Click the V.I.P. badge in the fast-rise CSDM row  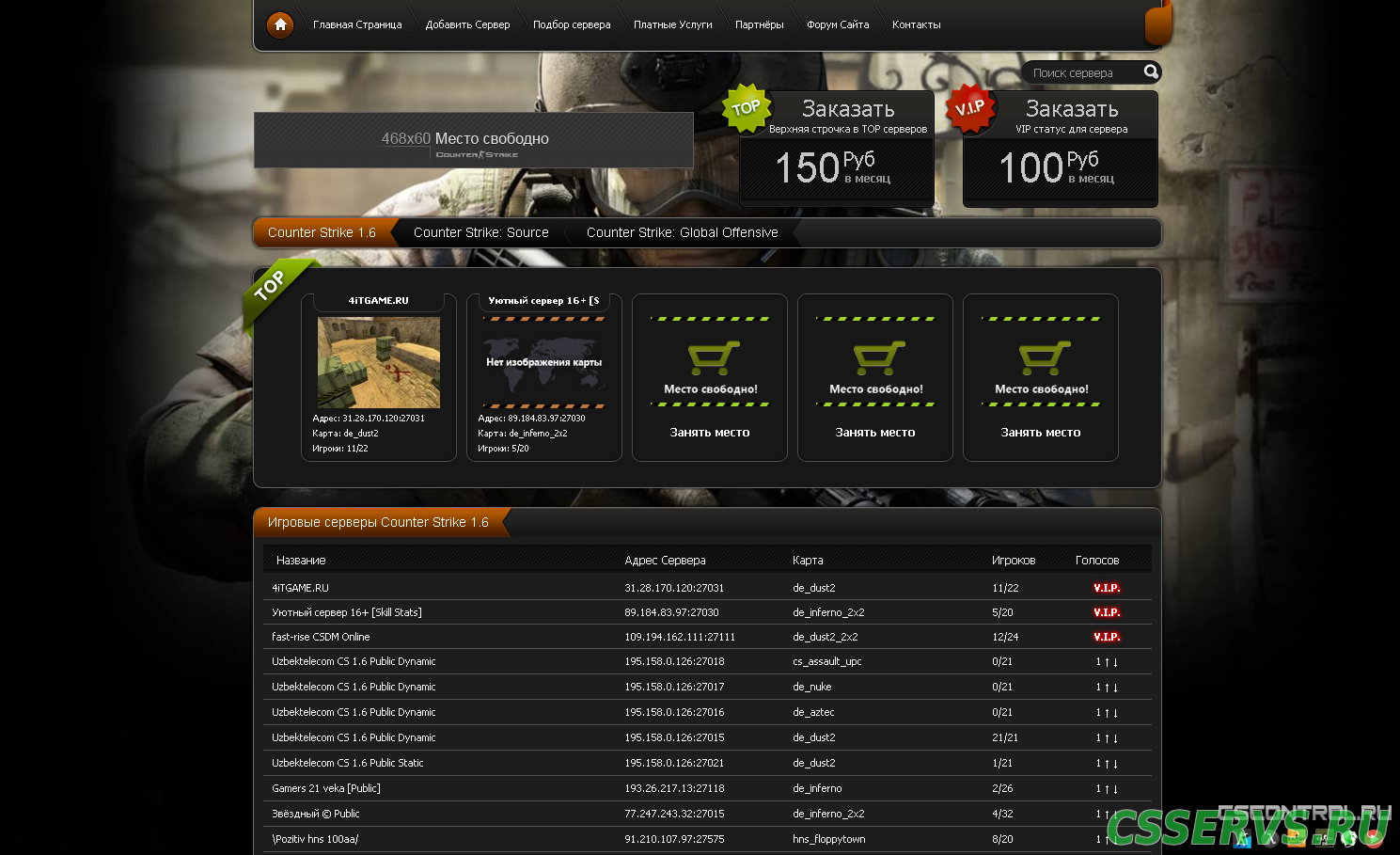tap(1107, 637)
